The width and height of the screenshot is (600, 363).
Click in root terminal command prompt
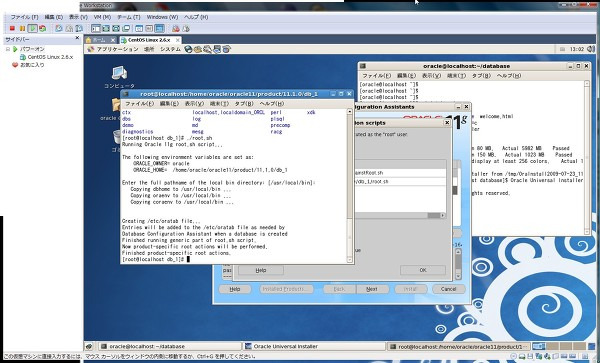point(188,259)
